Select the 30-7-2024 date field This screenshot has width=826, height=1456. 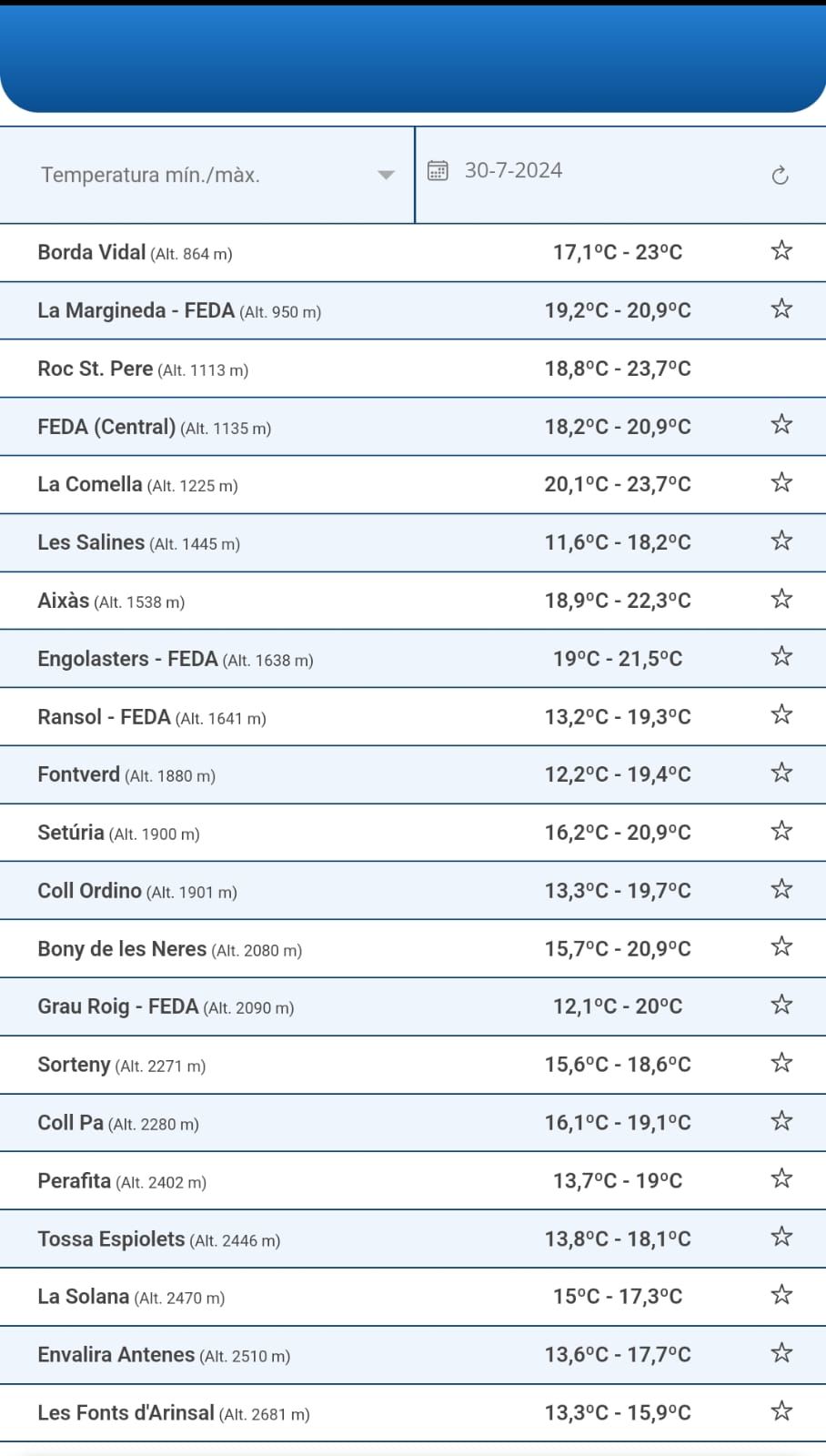pos(513,170)
